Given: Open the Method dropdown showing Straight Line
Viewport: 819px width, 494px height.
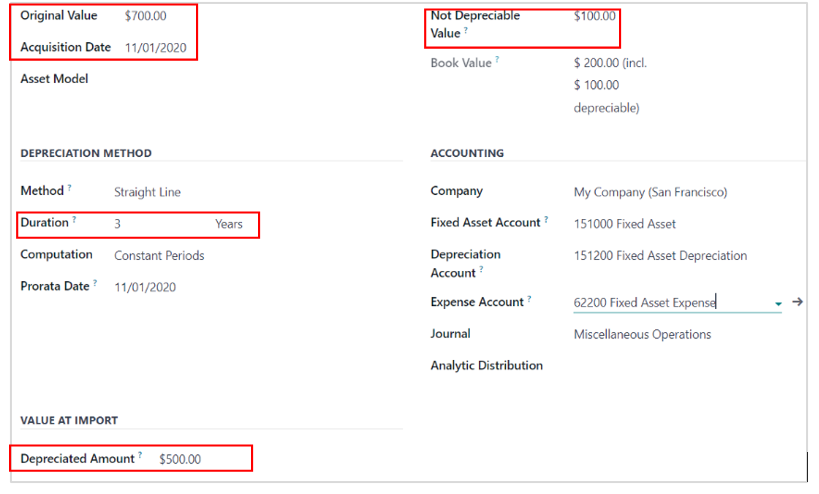Looking at the screenshot, I should tap(147, 192).
